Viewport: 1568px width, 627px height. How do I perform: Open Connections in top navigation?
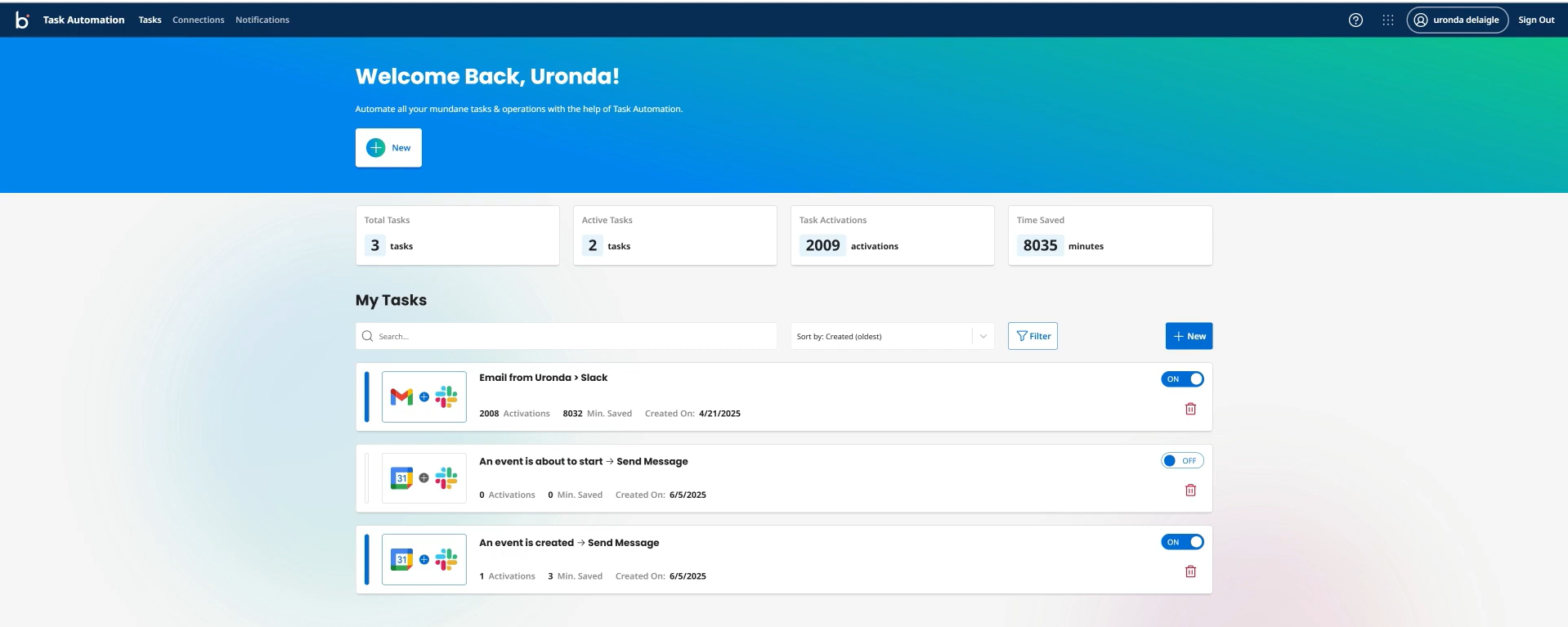[198, 20]
